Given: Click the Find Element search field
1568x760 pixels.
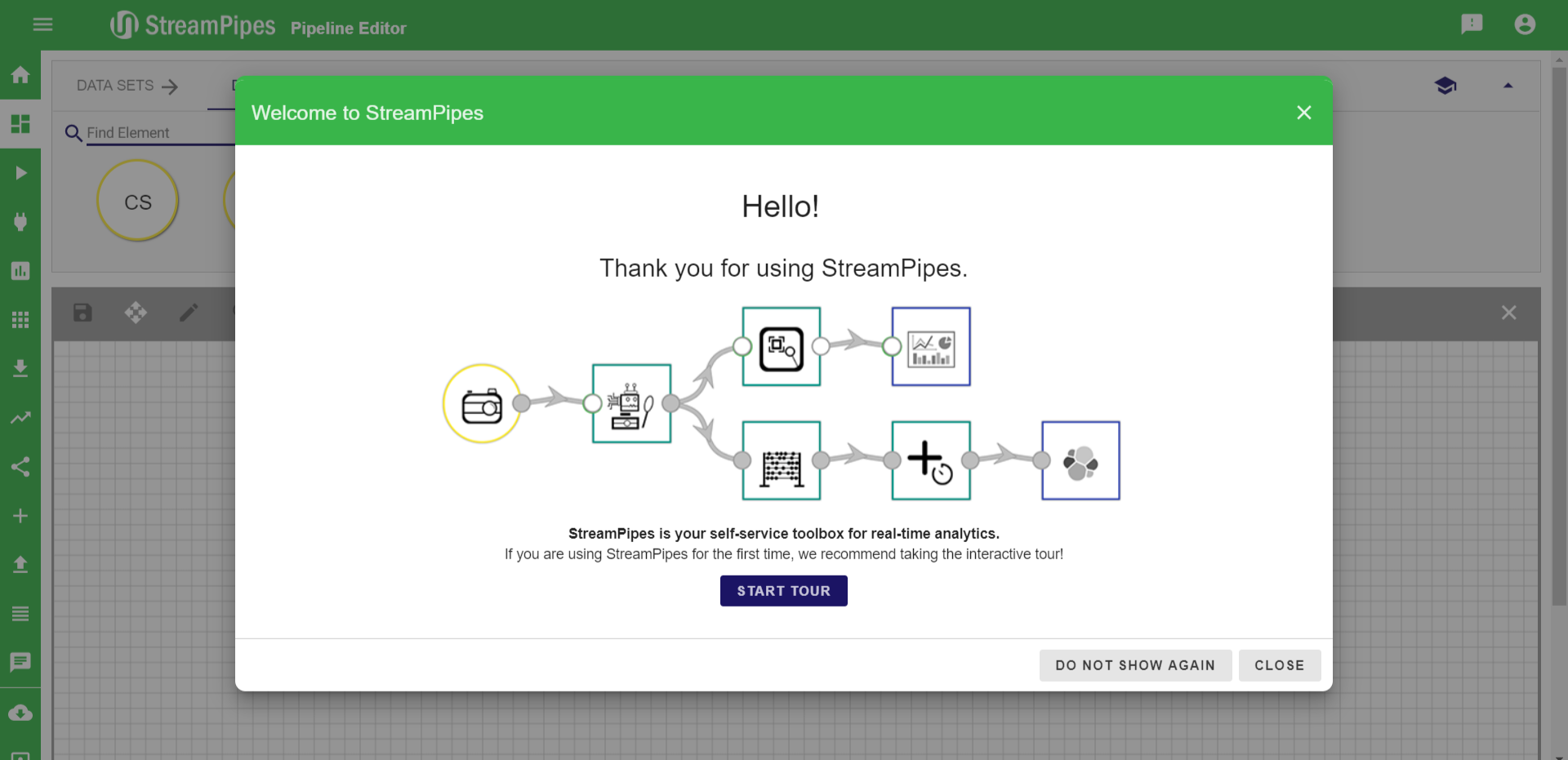Looking at the screenshot, I should click(159, 133).
